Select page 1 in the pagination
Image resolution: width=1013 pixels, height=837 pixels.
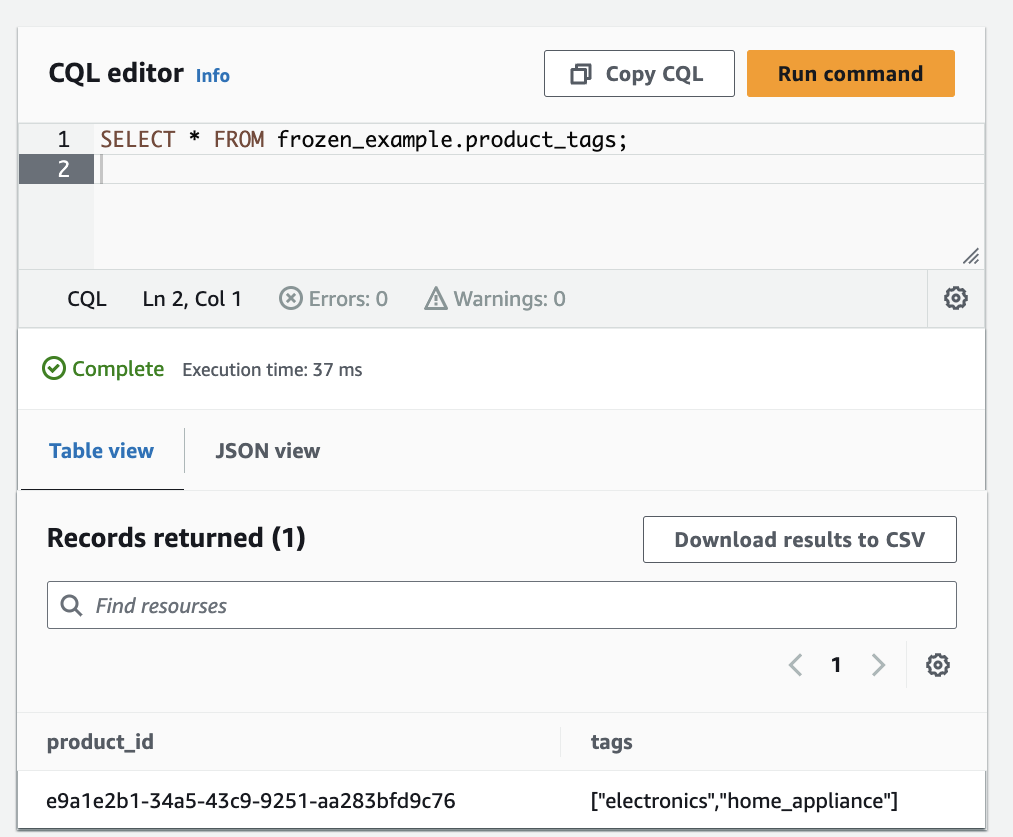pos(837,665)
